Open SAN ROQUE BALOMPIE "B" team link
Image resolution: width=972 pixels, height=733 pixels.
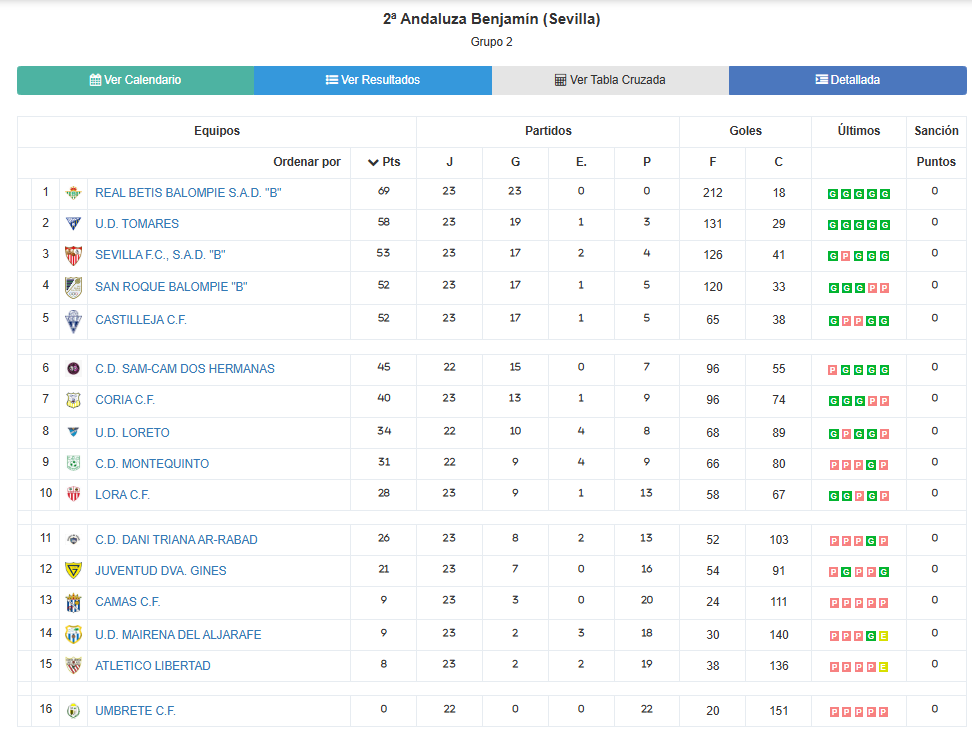(171, 287)
